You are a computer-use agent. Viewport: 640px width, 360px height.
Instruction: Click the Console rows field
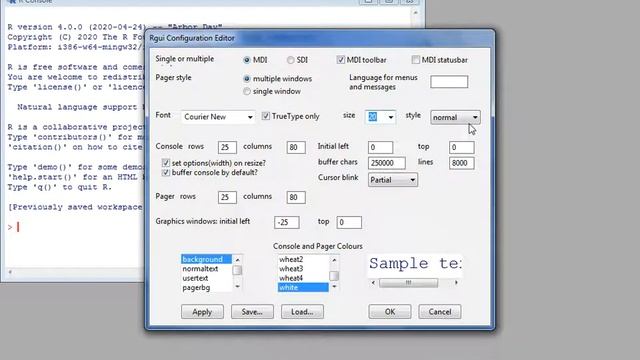pyautogui.click(x=227, y=147)
